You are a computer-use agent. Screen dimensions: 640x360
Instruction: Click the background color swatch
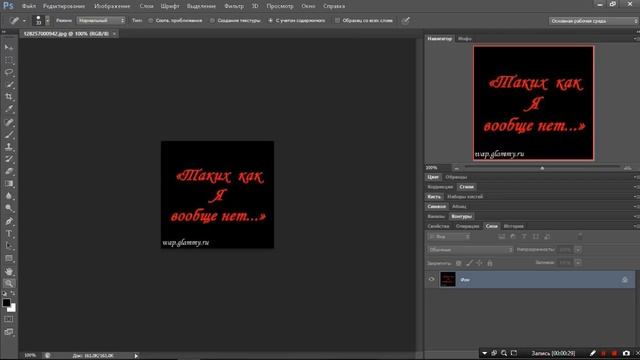(x=12, y=308)
